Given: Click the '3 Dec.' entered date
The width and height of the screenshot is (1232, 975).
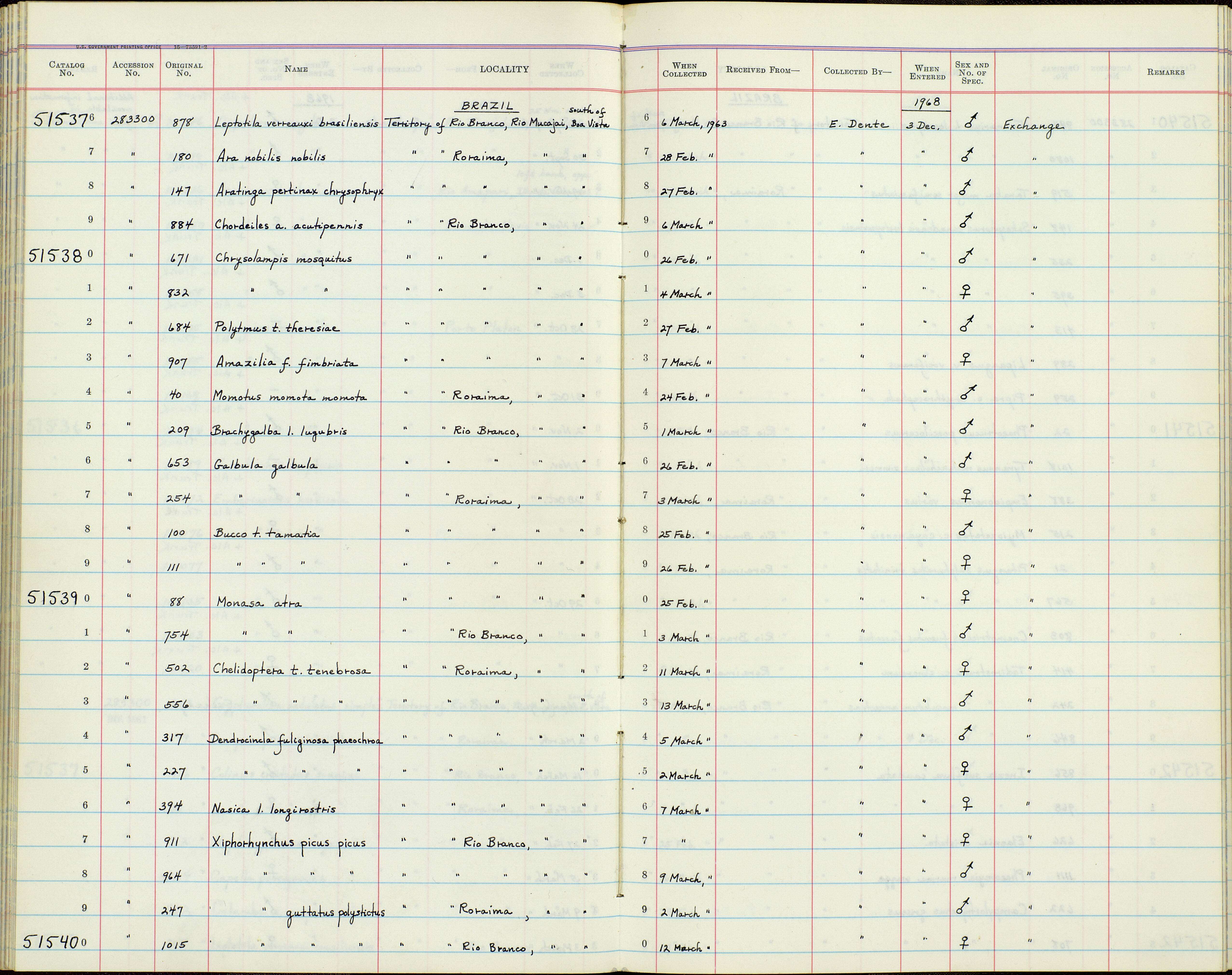Looking at the screenshot, I should coord(923,126).
